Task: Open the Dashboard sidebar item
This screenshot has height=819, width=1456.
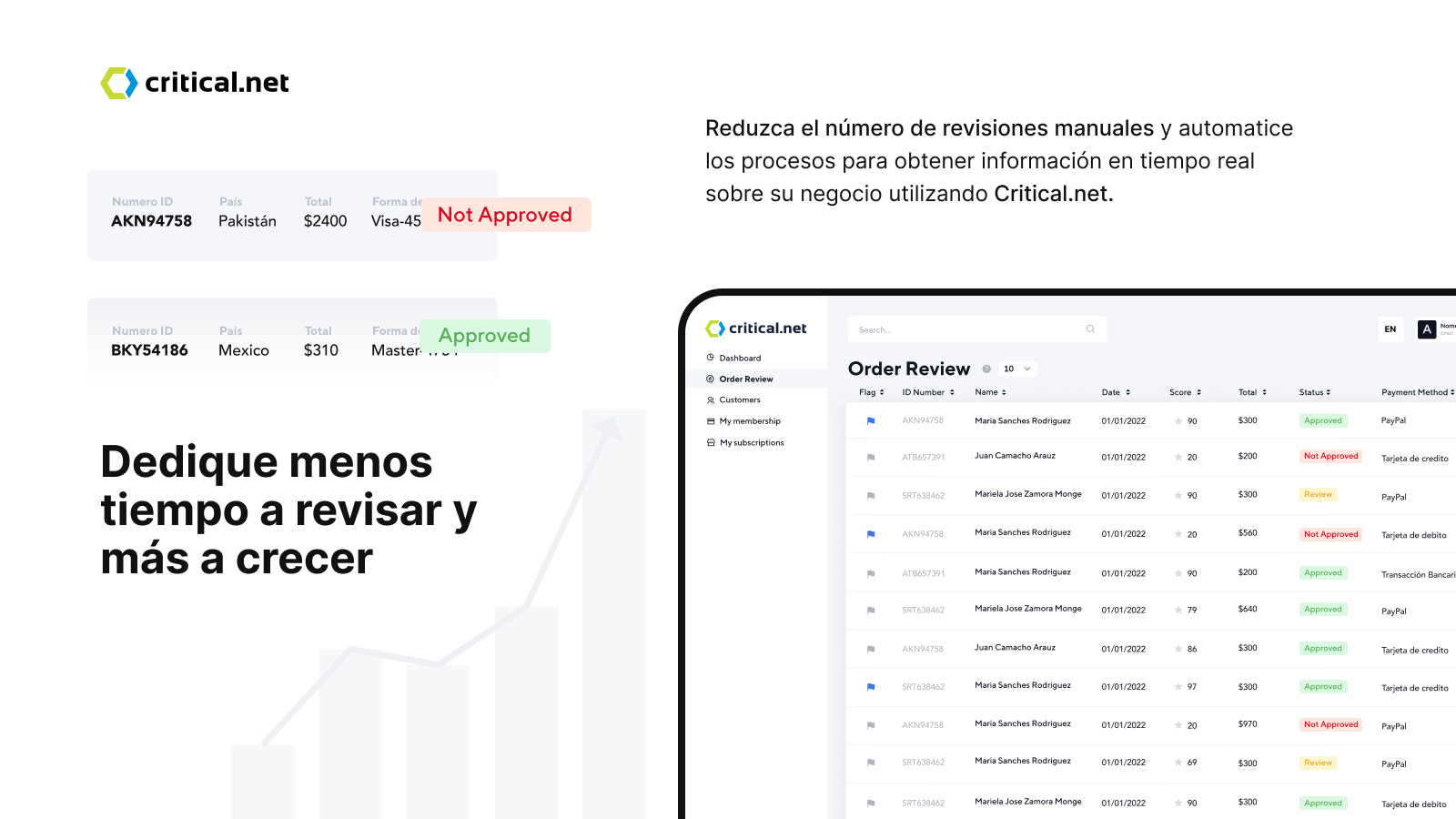Action: click(740, 358)
